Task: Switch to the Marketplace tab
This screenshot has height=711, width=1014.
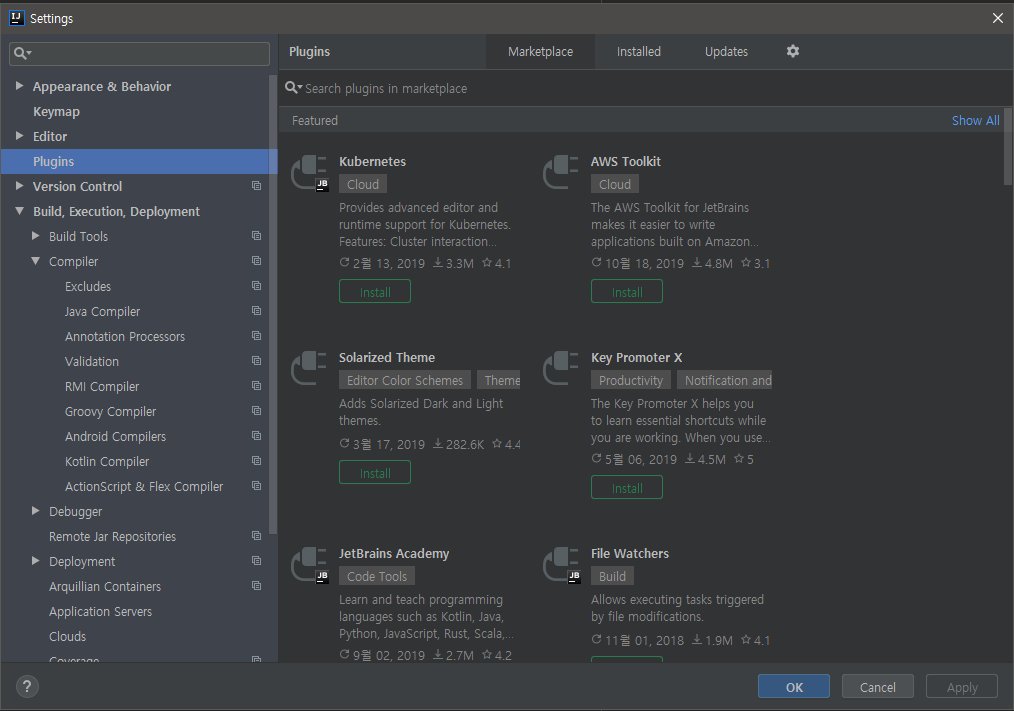Action: [540, 52]
